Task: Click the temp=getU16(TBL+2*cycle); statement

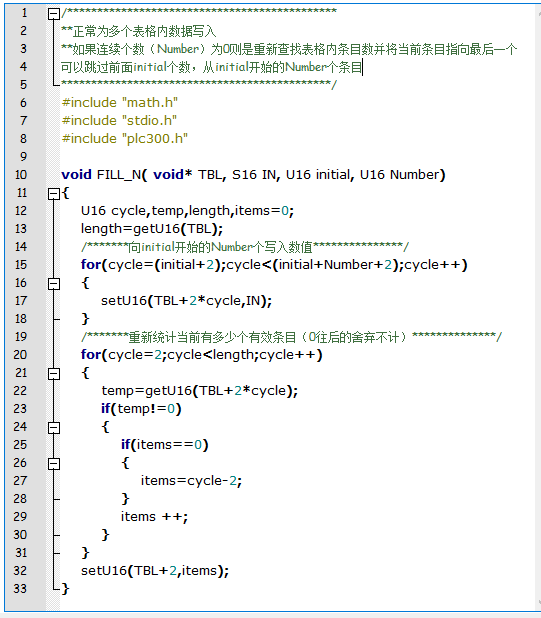Action: click(200, 391)
